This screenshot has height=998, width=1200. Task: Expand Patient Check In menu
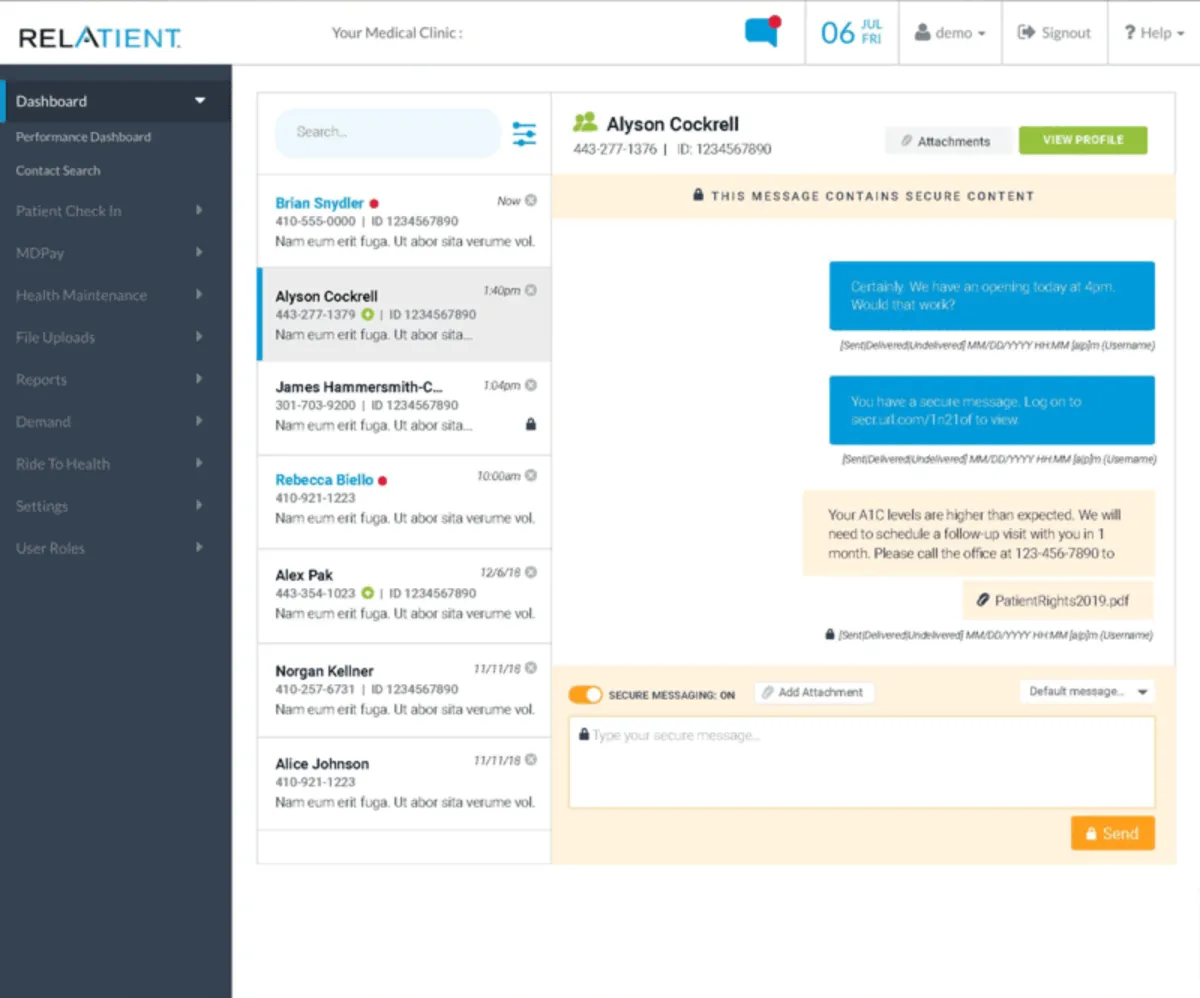pyautogui.click(x=116, y=211)
